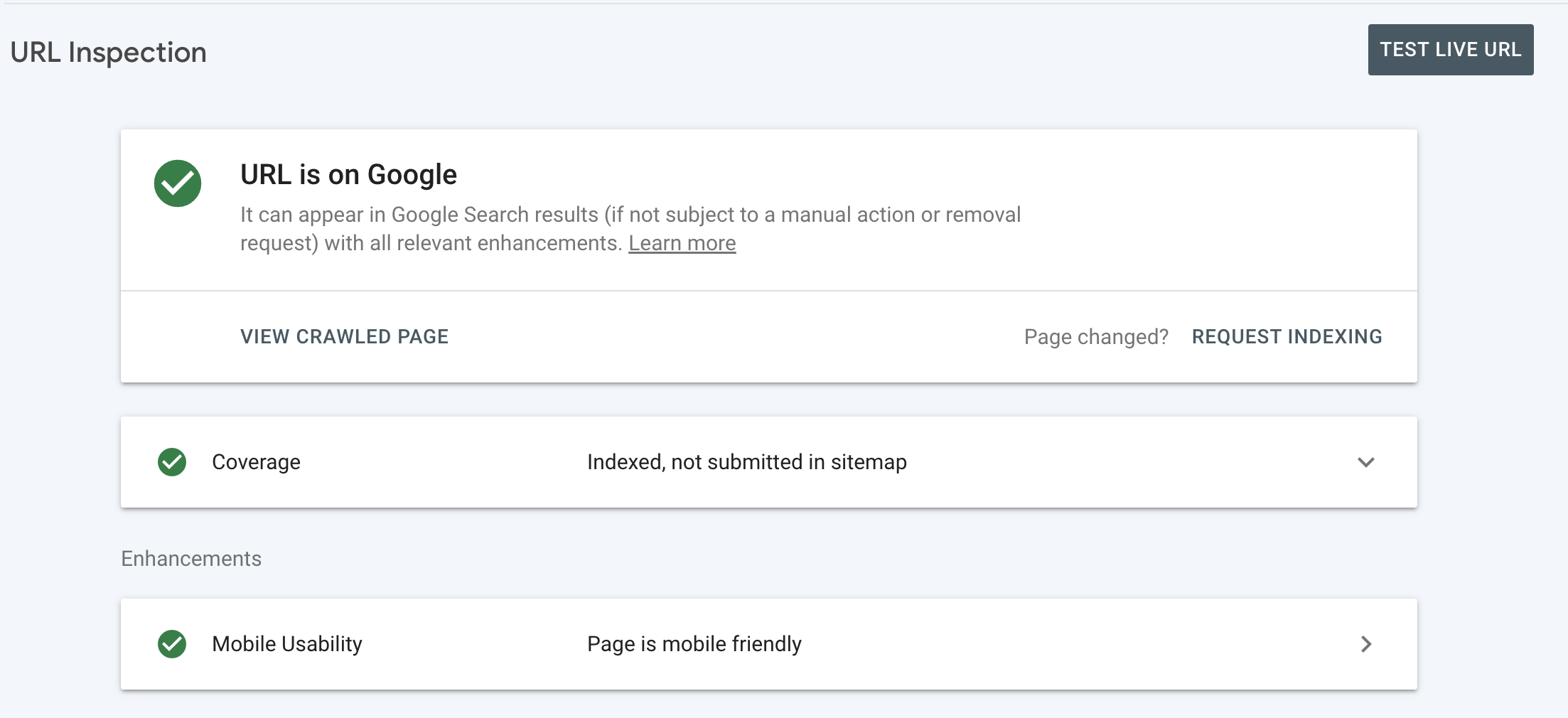Open the Learn more link
This screenshot has height=718, width=1568.
coord(682,243)
